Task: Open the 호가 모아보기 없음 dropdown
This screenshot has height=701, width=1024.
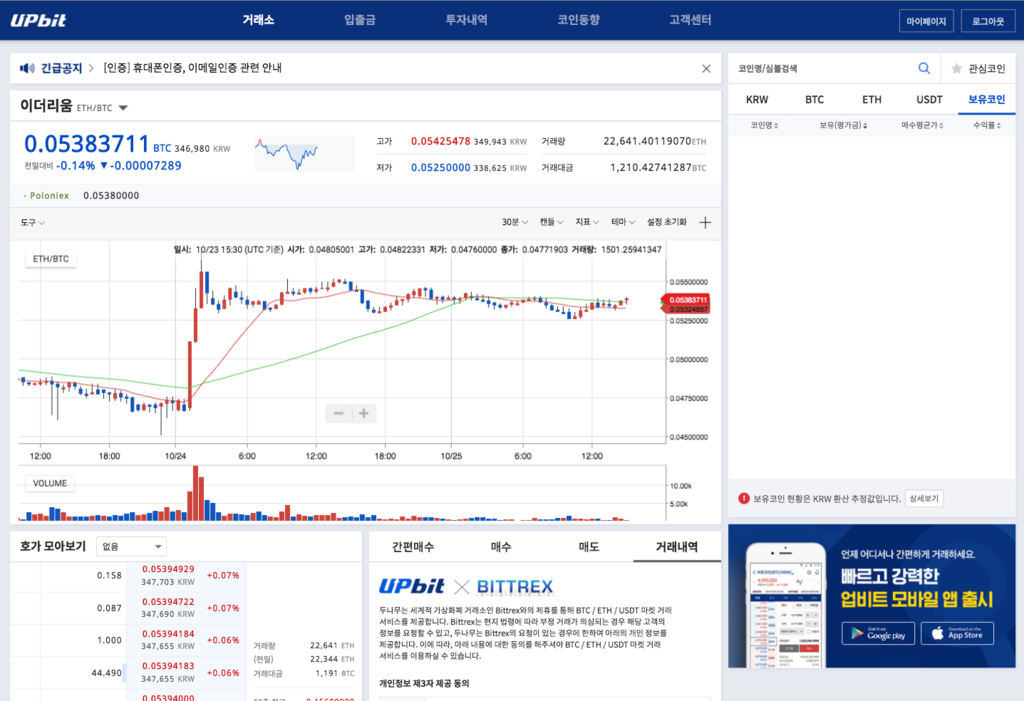Action: (x=131, y=546)
